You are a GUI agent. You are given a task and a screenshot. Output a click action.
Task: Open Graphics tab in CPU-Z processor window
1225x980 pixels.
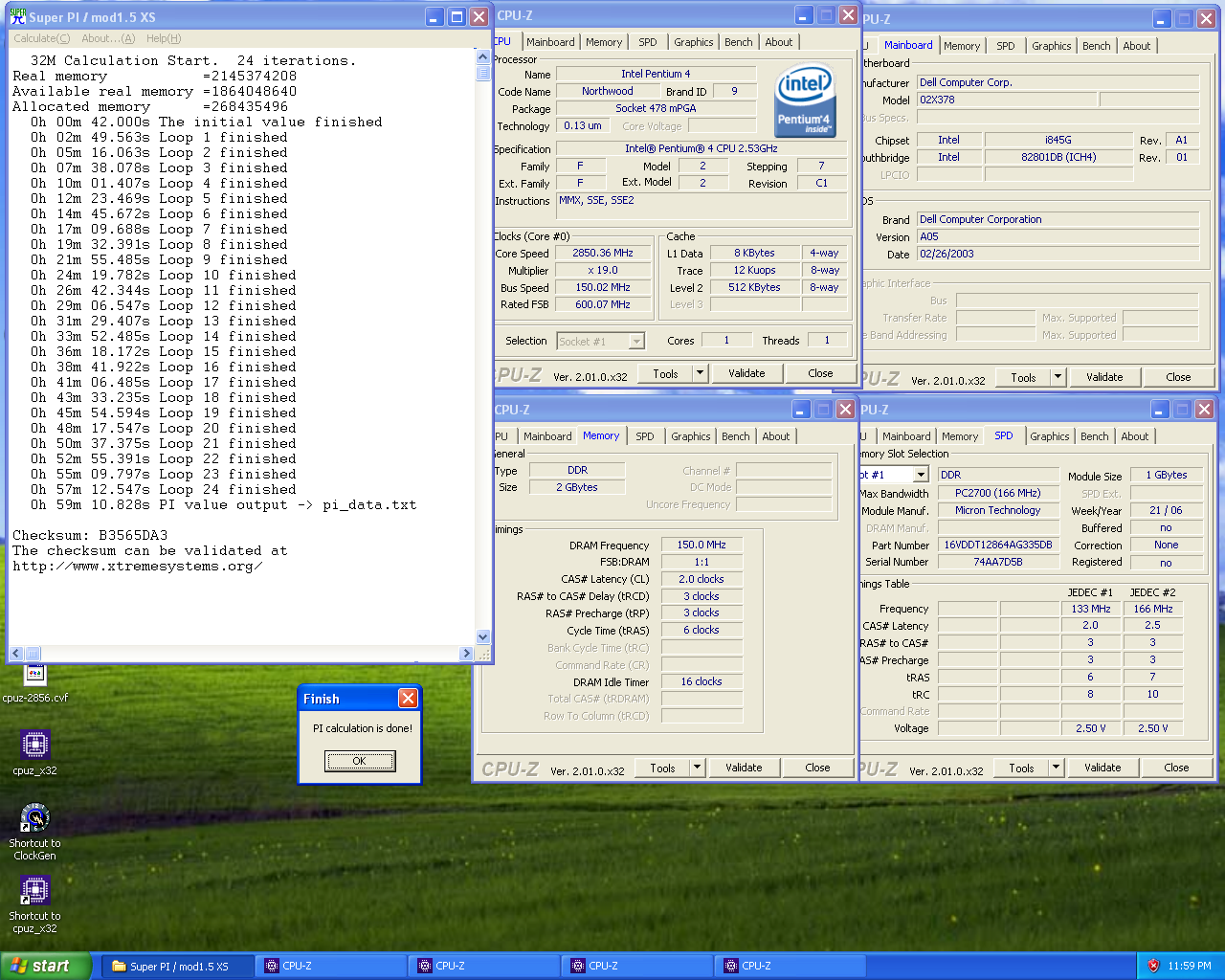693,42
